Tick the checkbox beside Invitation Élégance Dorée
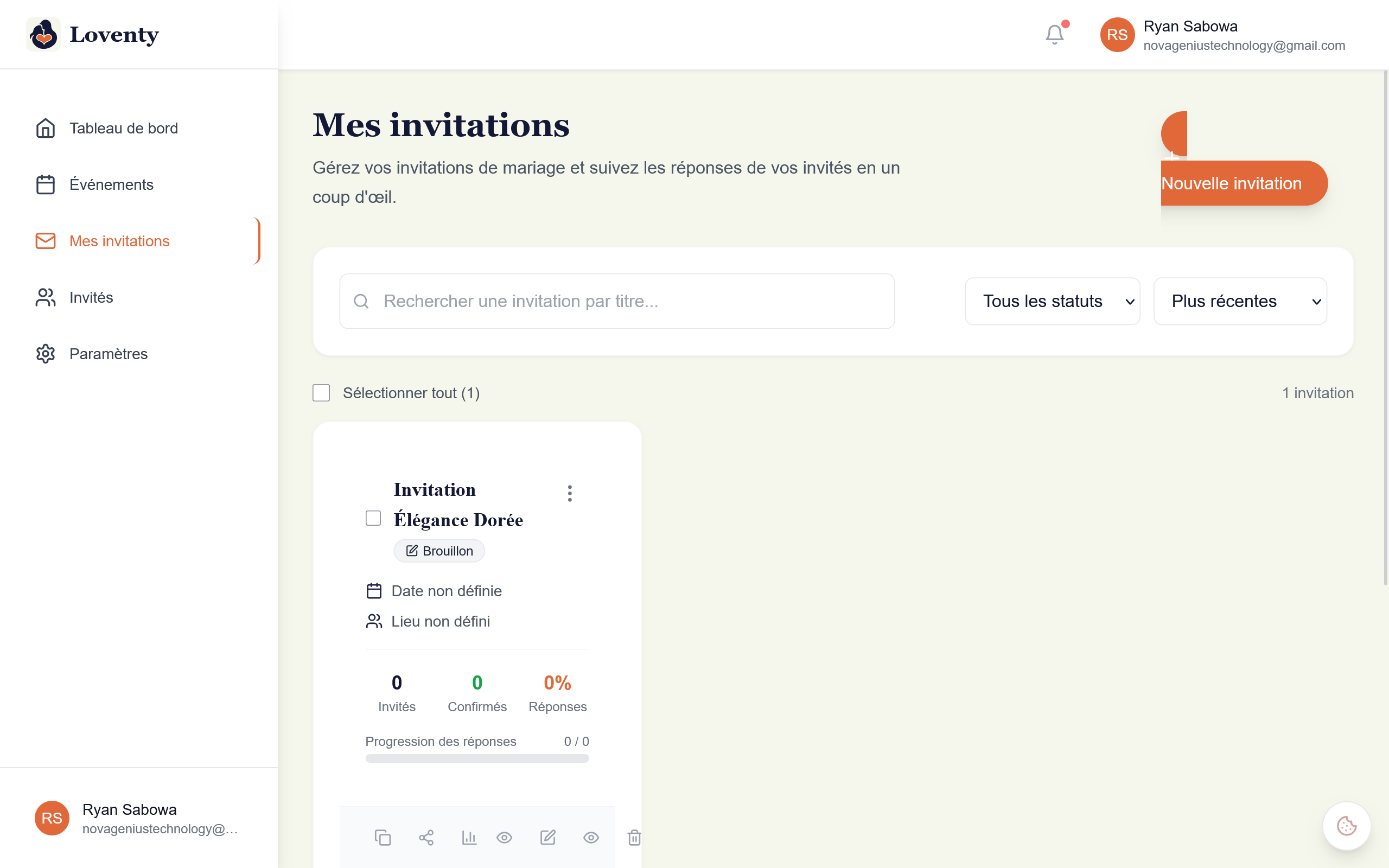 pyautogui.click(x=373, y=518)
